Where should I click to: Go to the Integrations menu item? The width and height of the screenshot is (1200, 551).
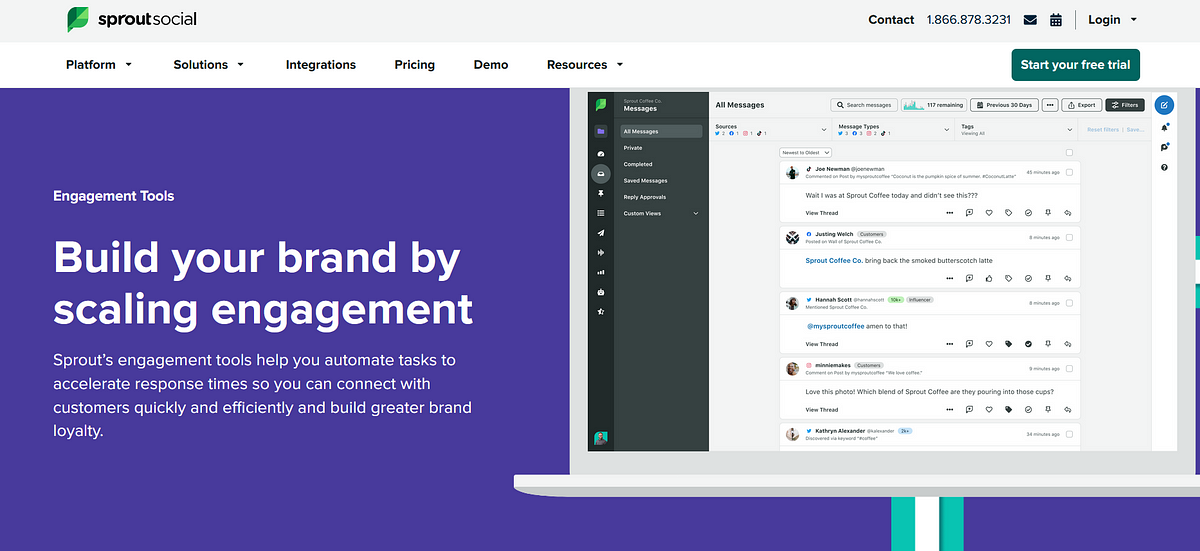tap(320, 65)
